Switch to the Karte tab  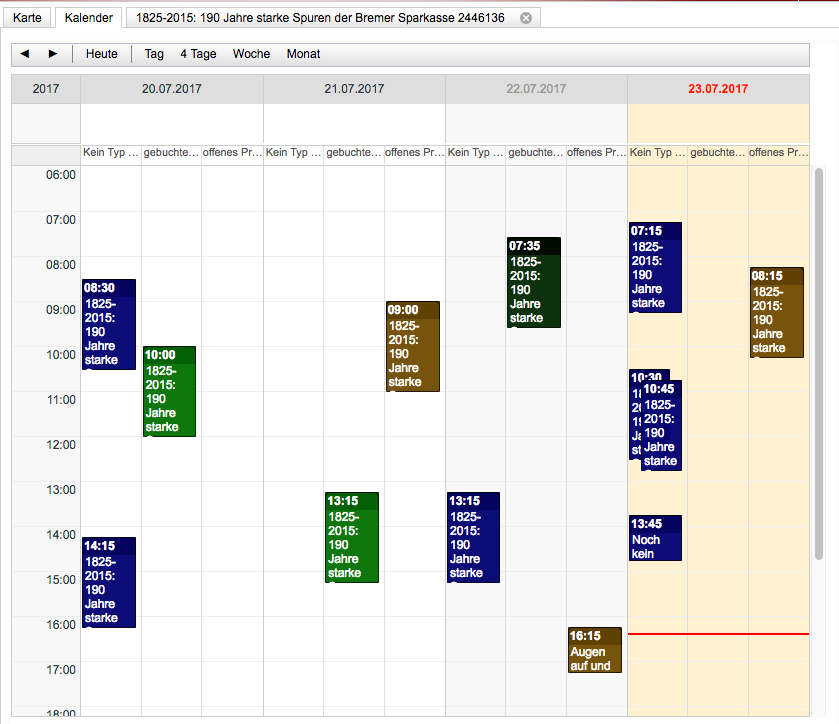[x=27, y=18]
